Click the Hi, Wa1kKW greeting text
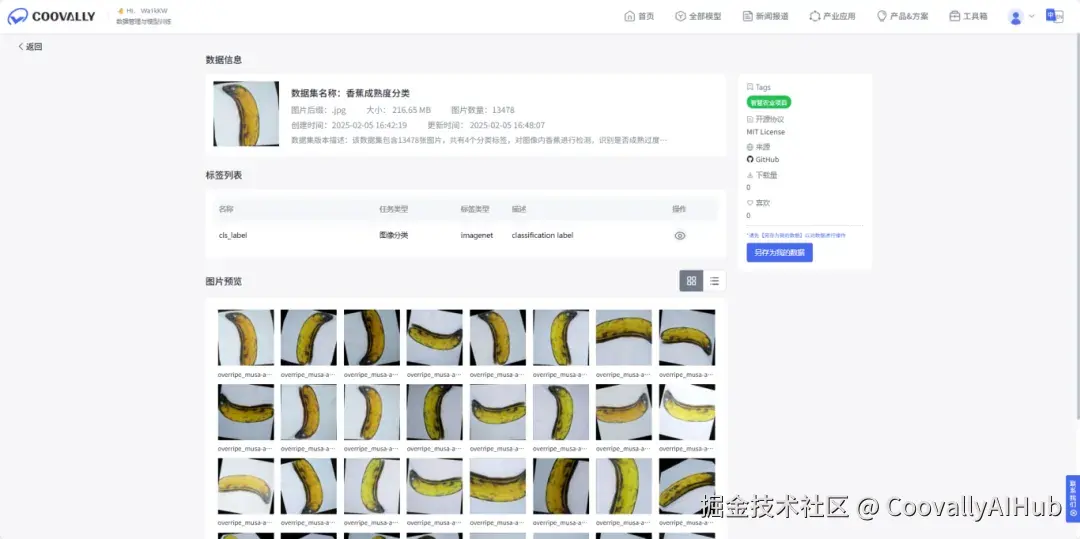Screen dimensions: 1080x539 click(147, 11)
